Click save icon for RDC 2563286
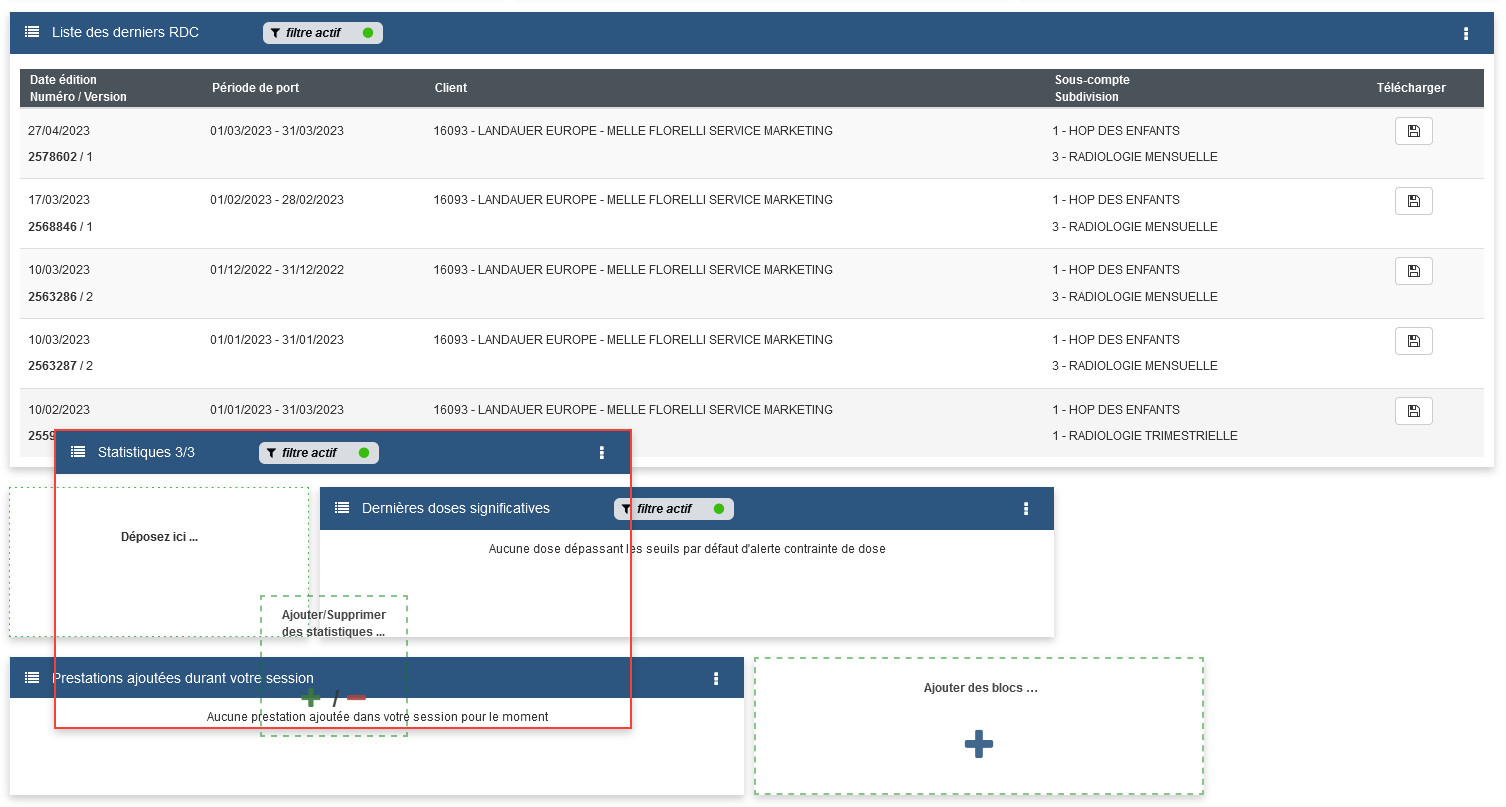Viewport: 1506px width, 807px height. [x=1413, y=271]
